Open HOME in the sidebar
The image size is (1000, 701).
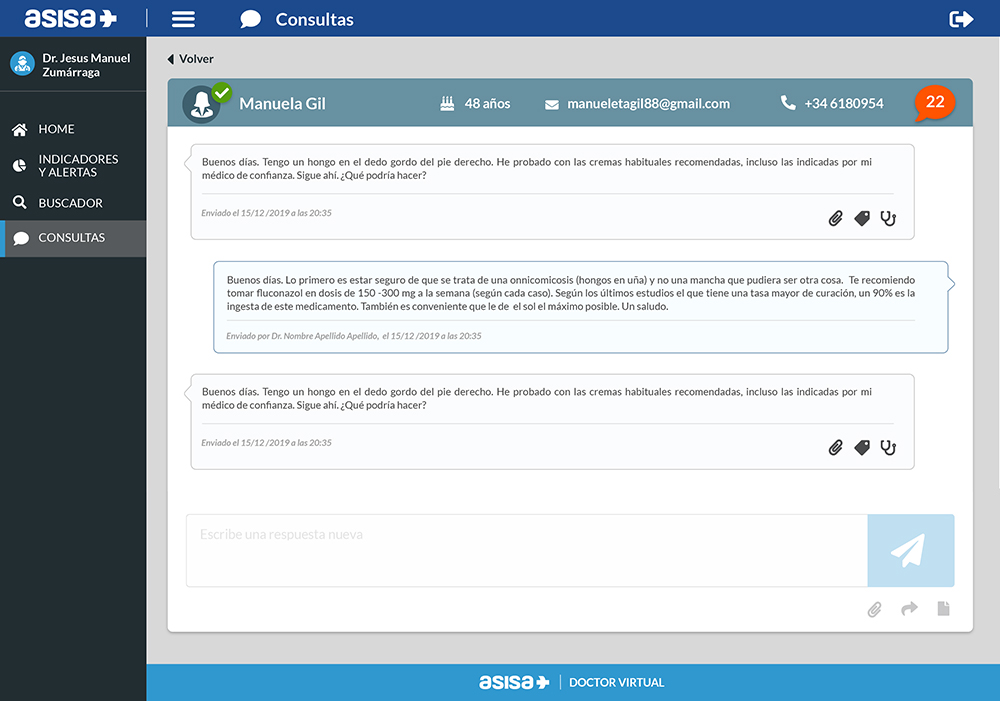coord(56,129)
